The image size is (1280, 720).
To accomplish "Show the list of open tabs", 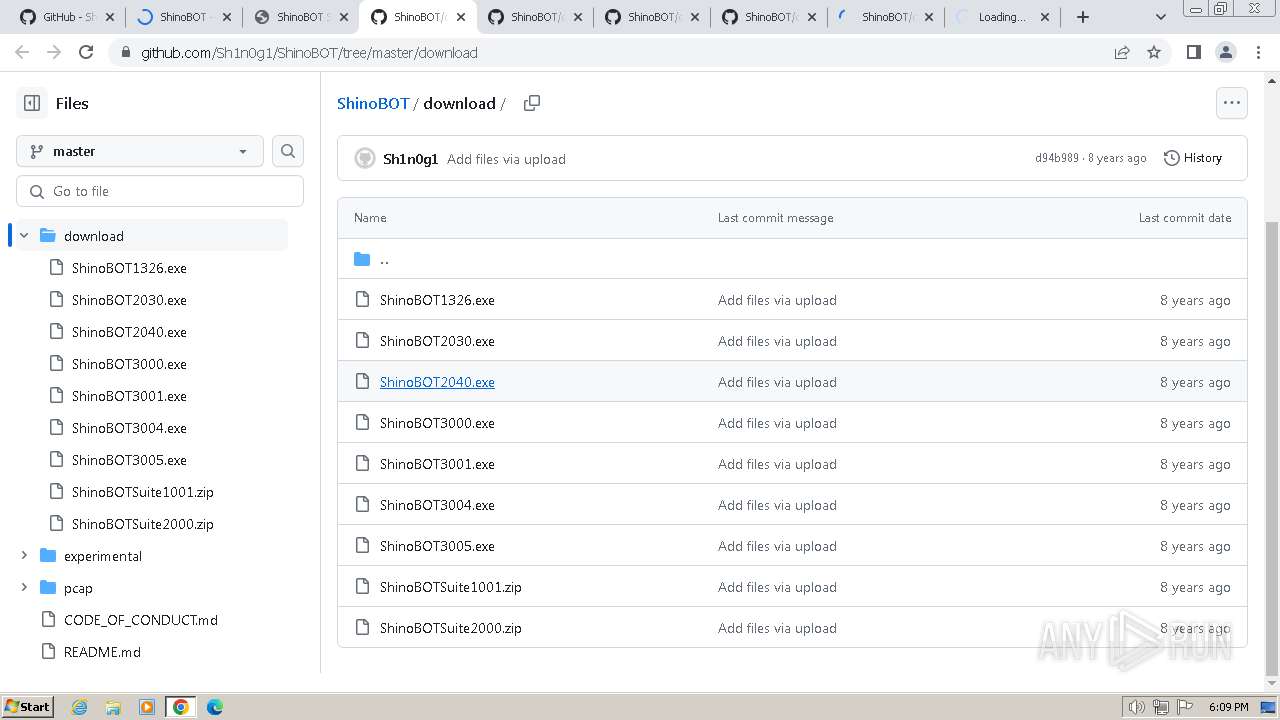I will (x=1160, y=17).
